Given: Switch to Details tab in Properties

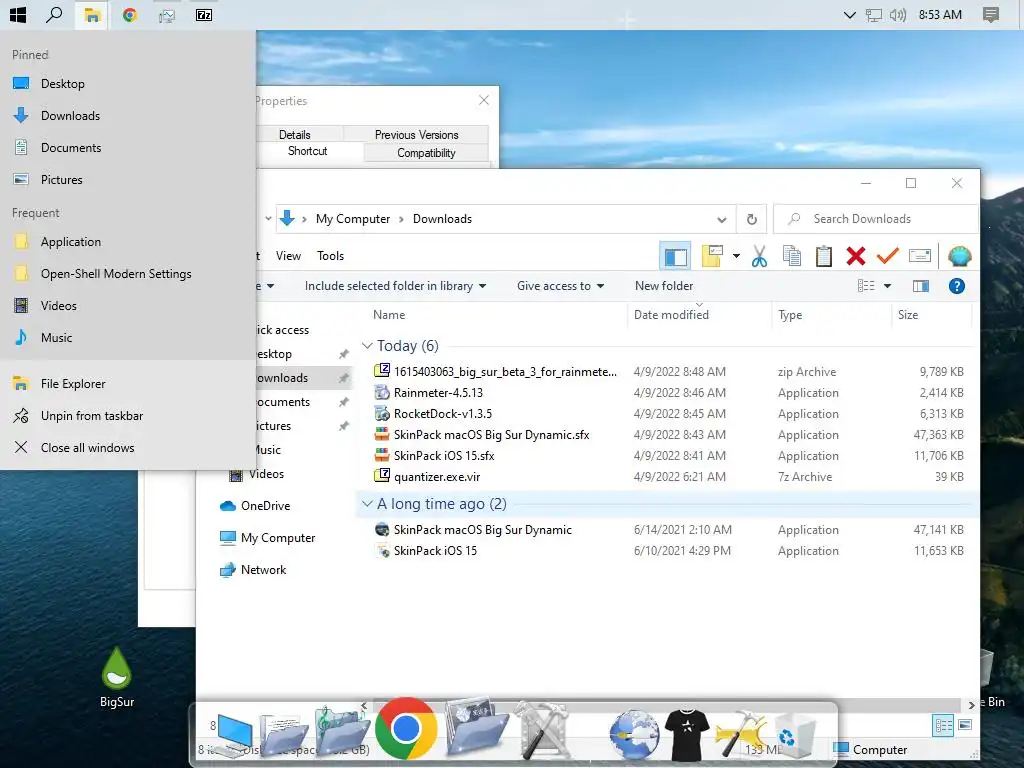Looking at the screenshot, I should coord(295,135).
